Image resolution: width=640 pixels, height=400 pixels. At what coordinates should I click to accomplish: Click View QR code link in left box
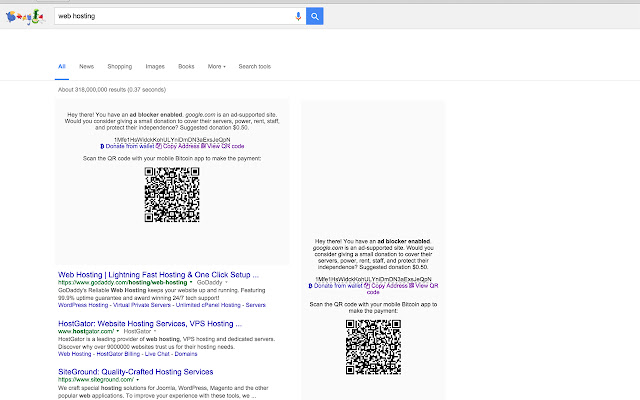[x=226, y=146]
